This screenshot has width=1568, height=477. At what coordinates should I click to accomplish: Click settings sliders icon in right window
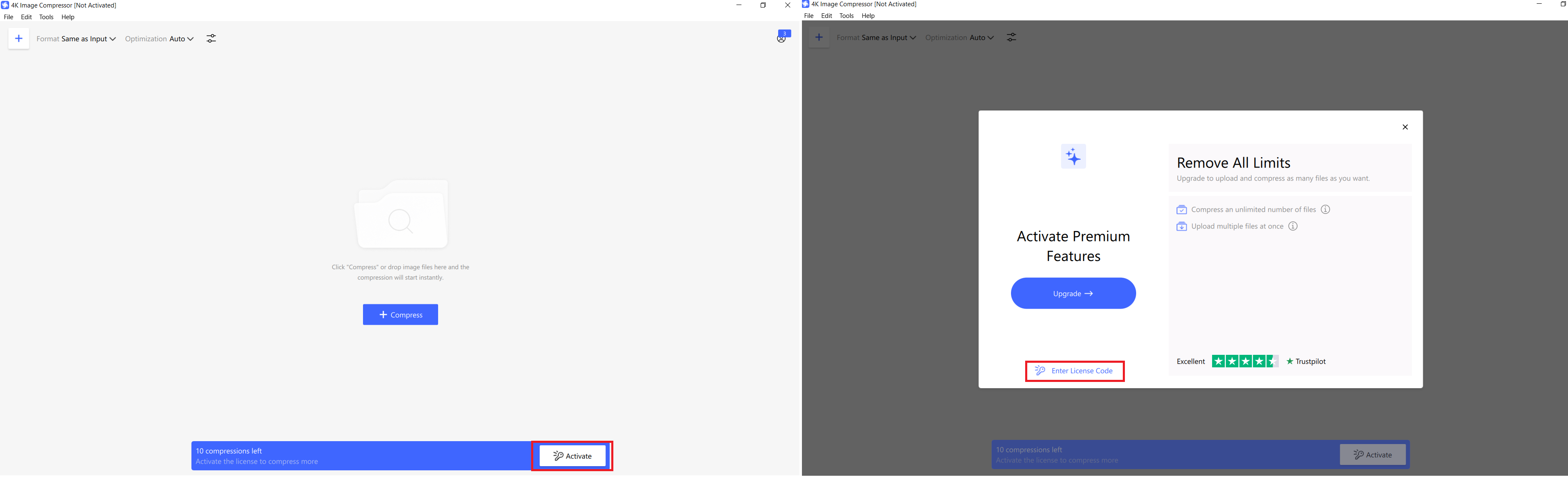click(1012, 38)
